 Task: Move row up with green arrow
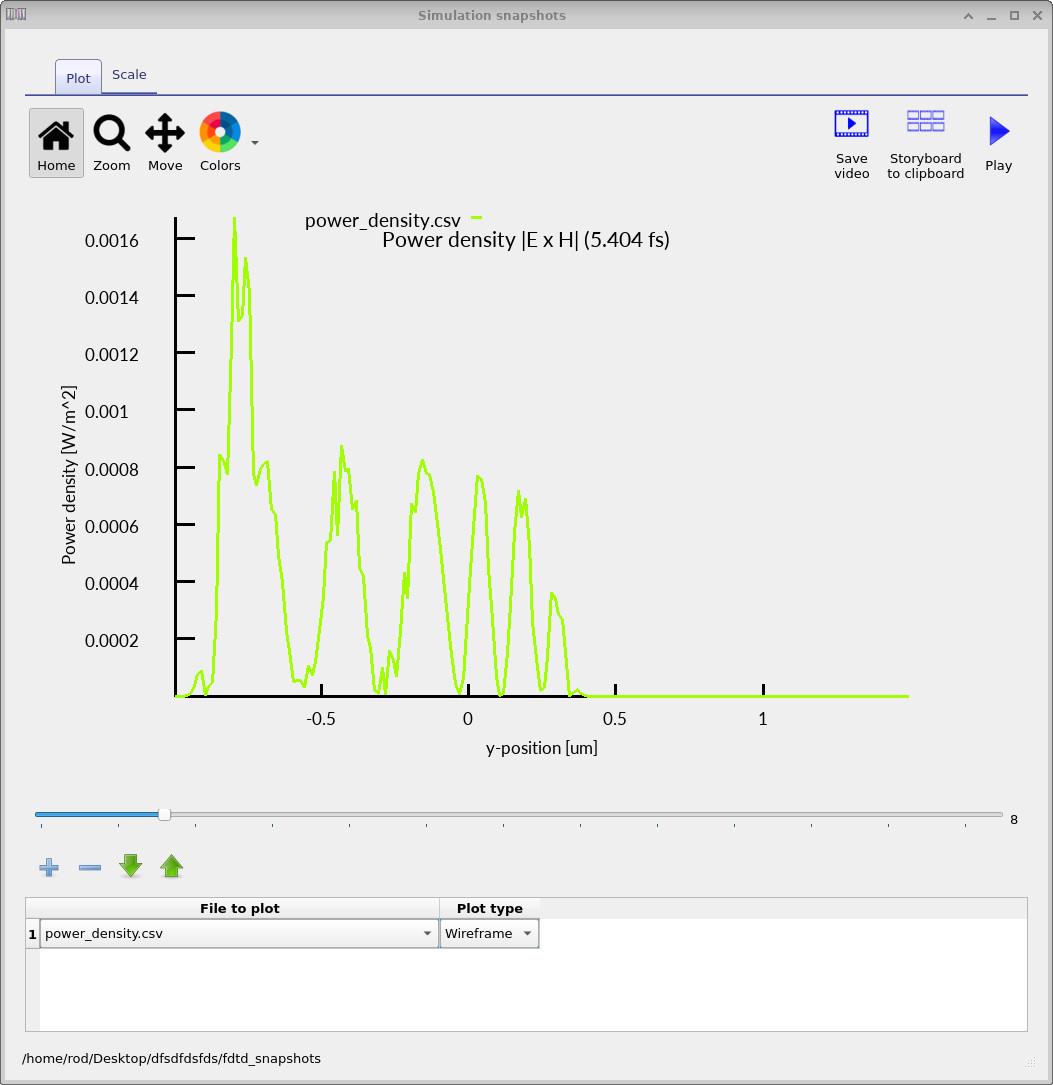pyautogui.click(x=172, y=866)
